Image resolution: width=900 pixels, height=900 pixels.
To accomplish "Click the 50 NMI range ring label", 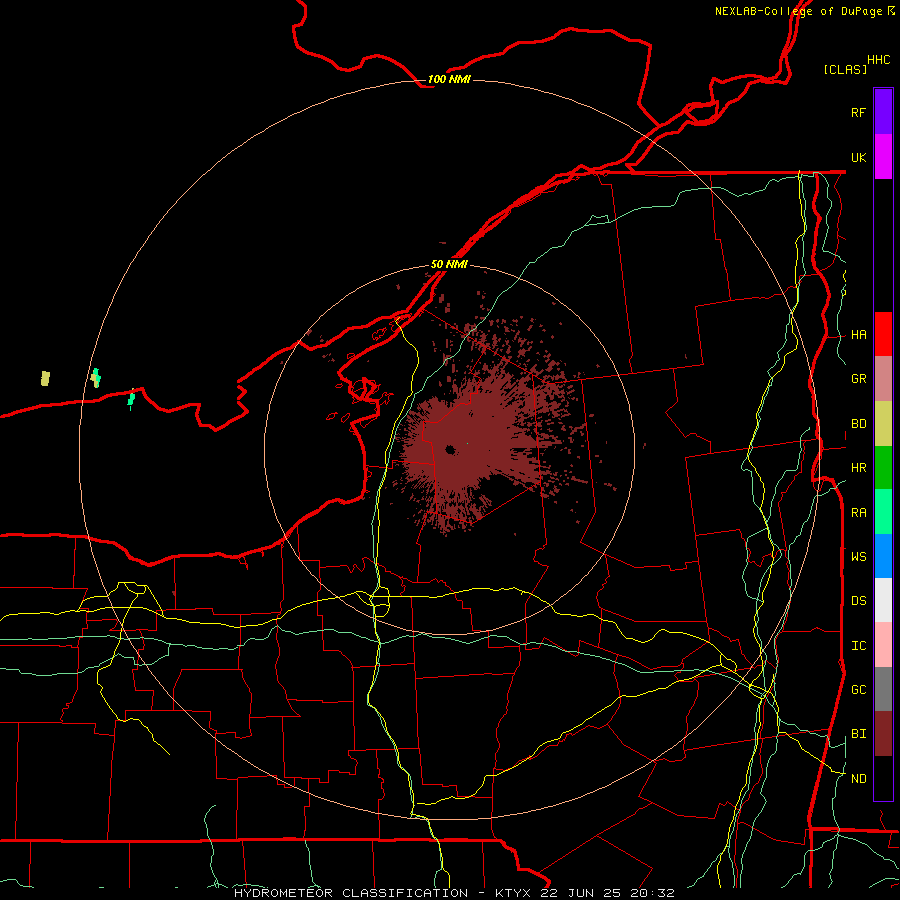I will pos(449,264).
